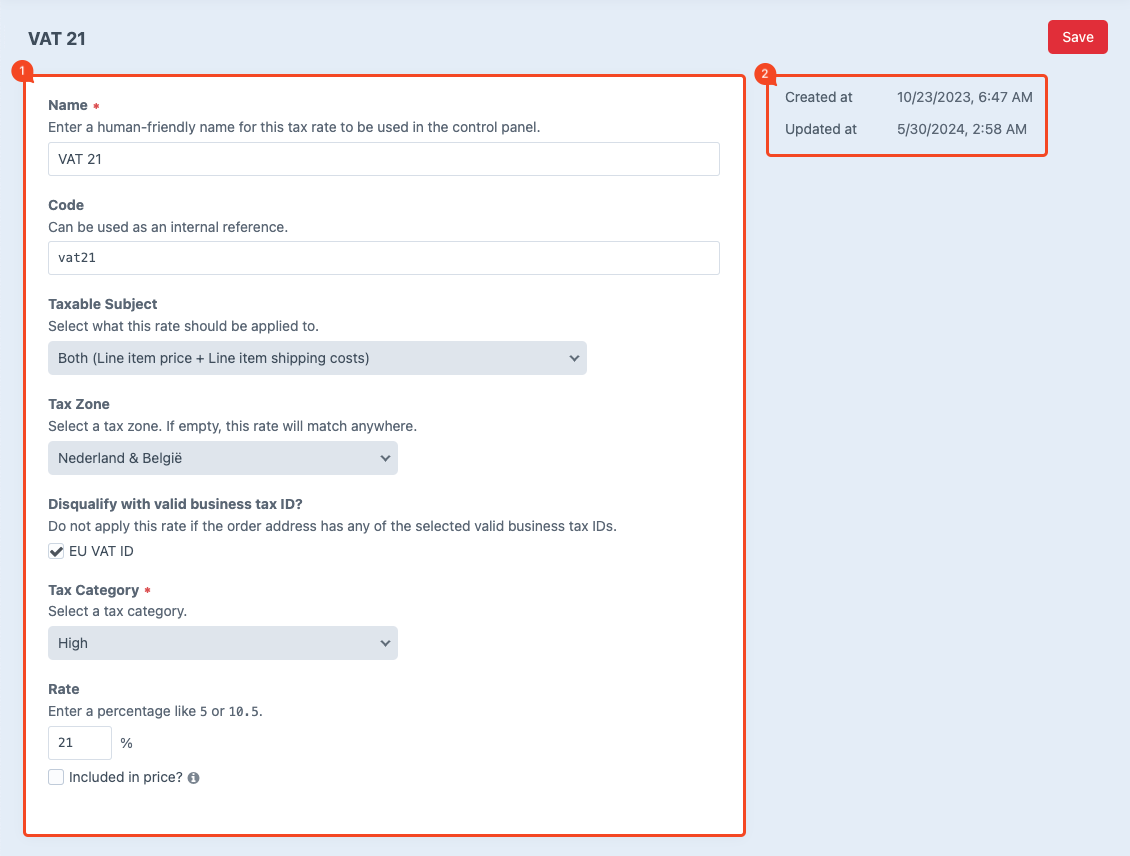Click the Taxable Subject field label
The height and width of the screenshot is (856, 1130).
pos(103,304)
